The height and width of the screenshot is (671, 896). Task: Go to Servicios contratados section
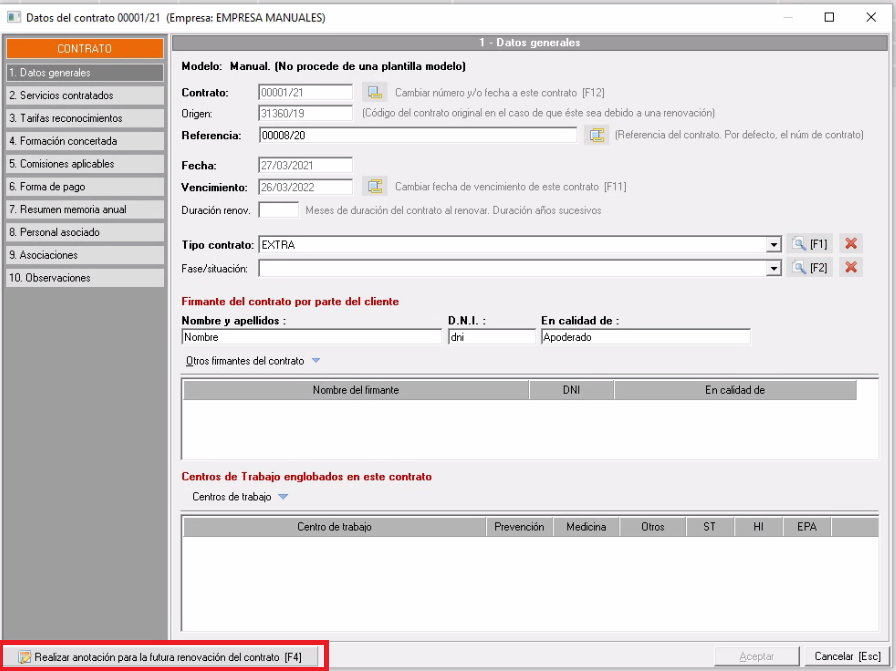(84, 96)
